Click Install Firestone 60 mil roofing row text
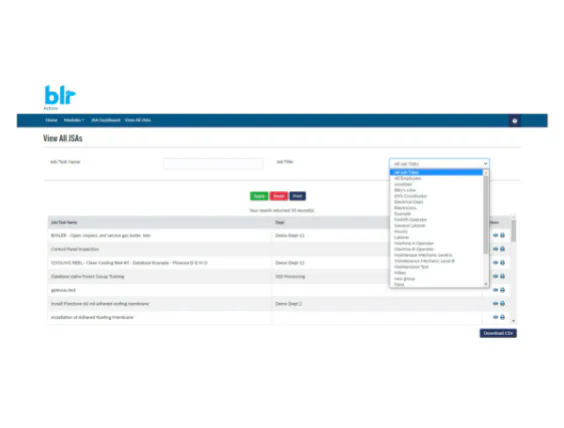This screenshot has height=428, width=564. (x=100, y=304)
